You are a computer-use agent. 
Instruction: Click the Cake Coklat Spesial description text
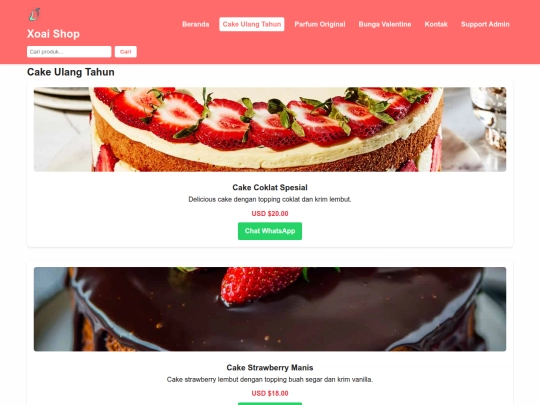coord(270,199)
